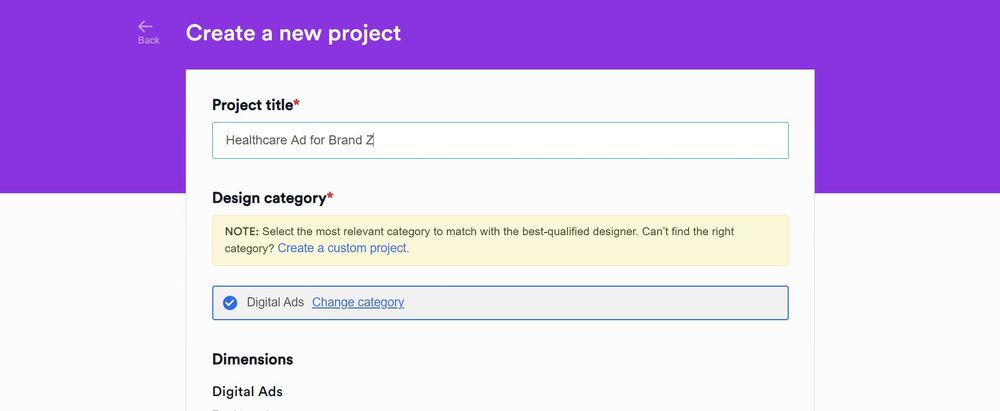Click the red asterisk after Design category
The image size is (1000, 411).
click(x=330, y=196)
